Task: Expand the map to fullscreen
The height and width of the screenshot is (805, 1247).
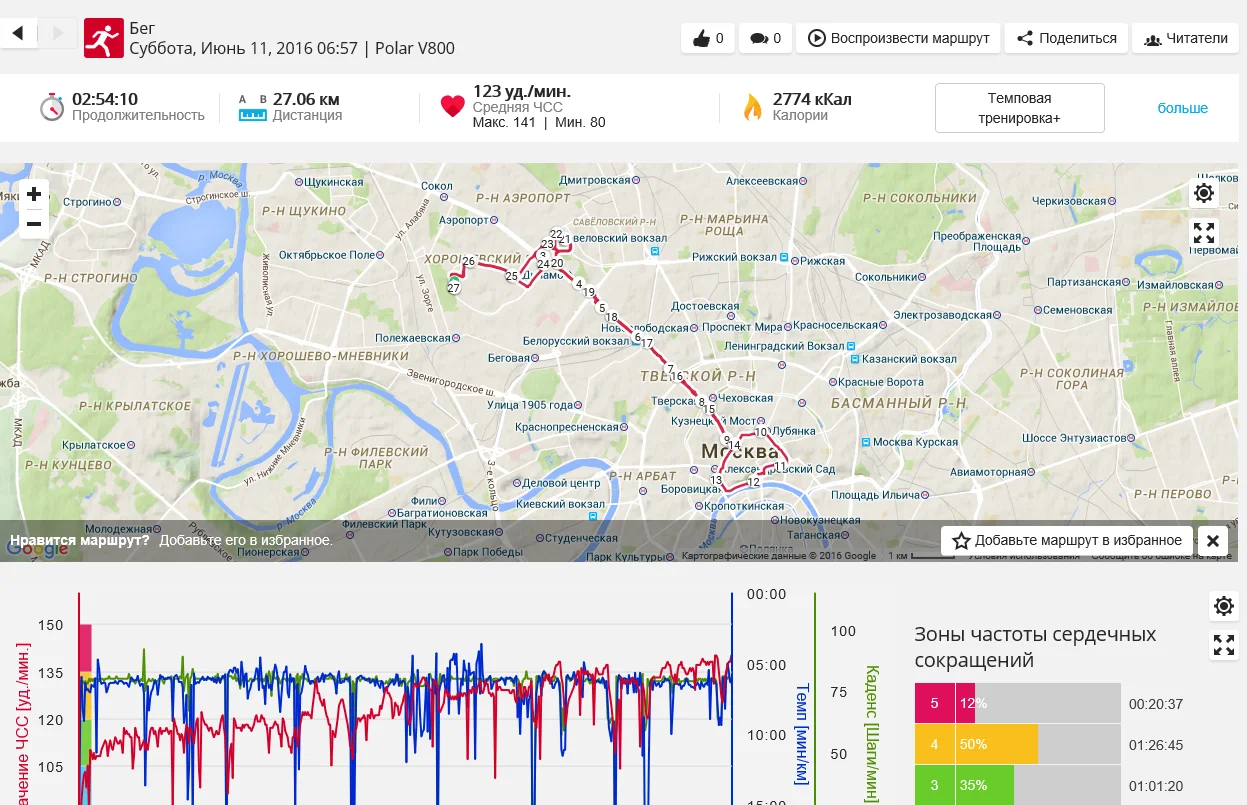Action: tap(1204, 233)
